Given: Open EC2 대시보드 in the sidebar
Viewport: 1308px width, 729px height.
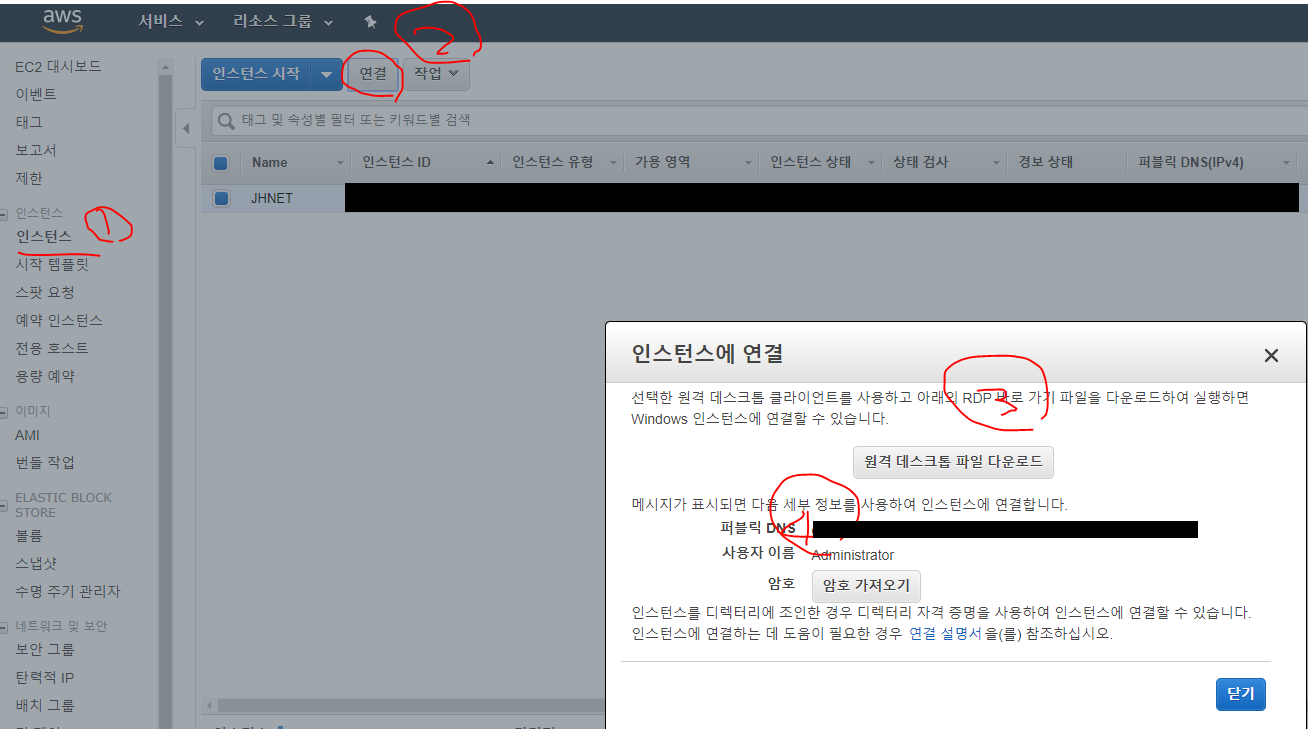Looking at the screenshot, I should pos(58,66).
